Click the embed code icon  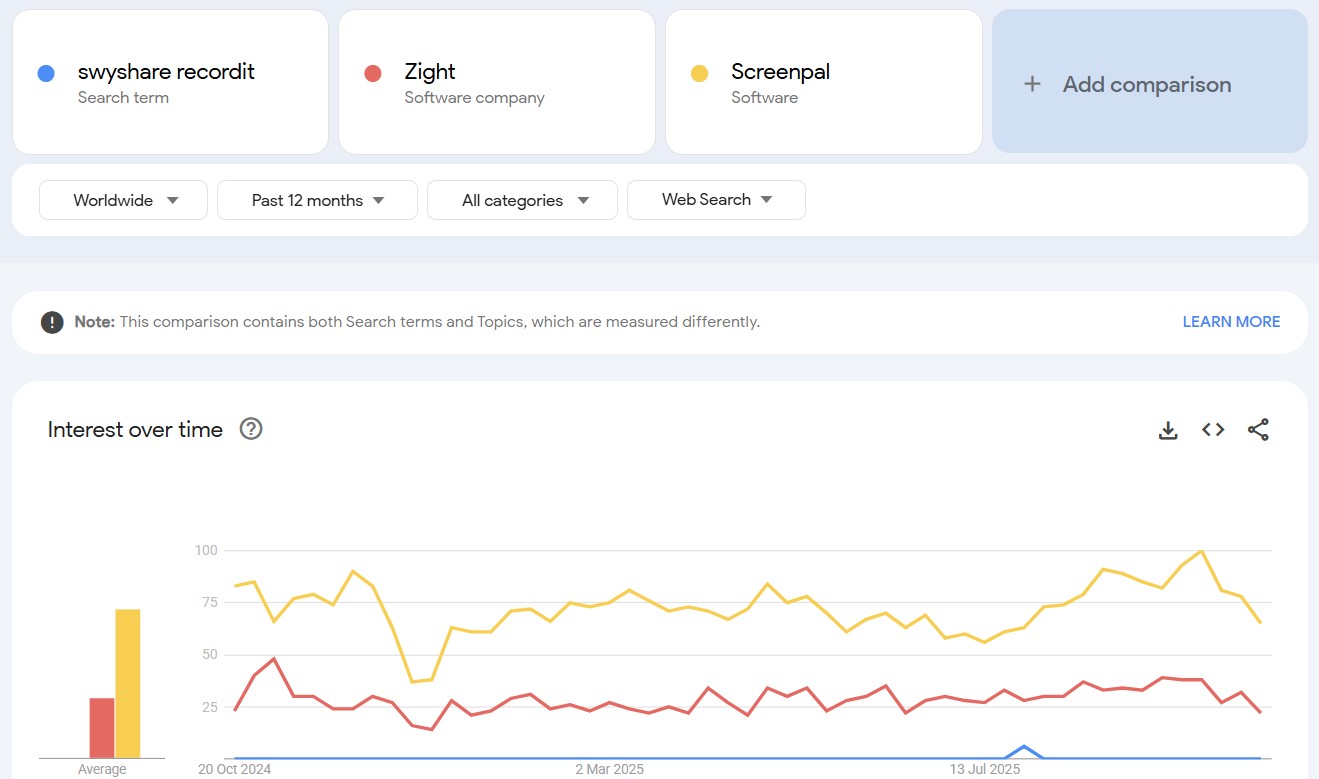point(1213,430)
